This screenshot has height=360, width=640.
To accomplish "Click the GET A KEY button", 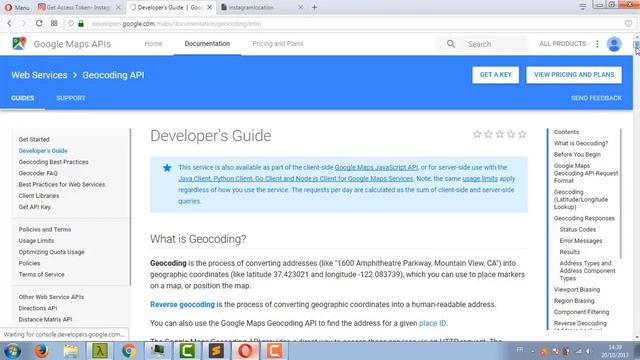I will coord(496,75).
